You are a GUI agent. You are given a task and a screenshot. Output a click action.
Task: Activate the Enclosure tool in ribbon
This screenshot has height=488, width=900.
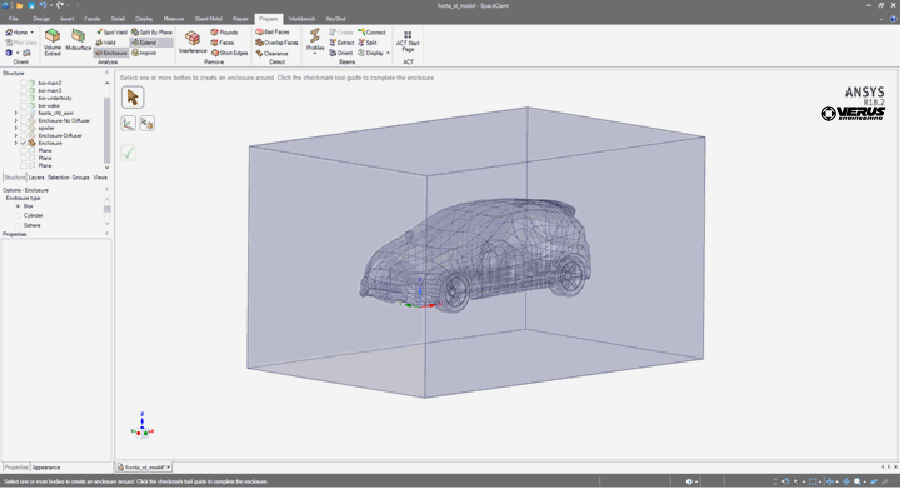click(x=111, y=53)
